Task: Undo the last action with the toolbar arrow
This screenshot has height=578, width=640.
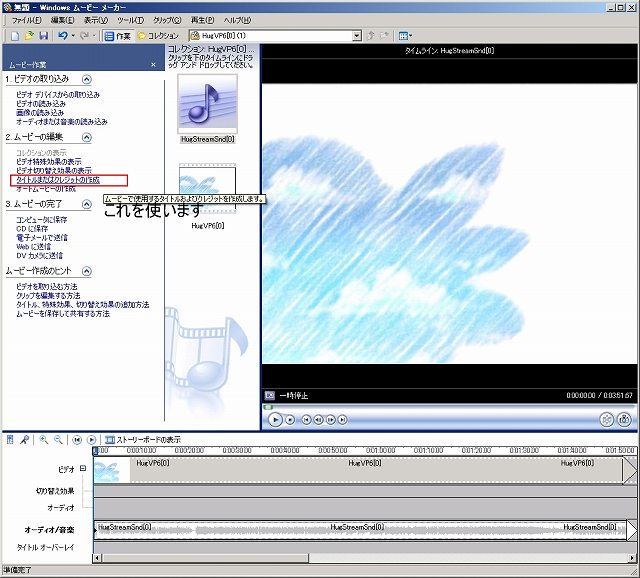Action: pyautogui.click(x=62, y=36)
